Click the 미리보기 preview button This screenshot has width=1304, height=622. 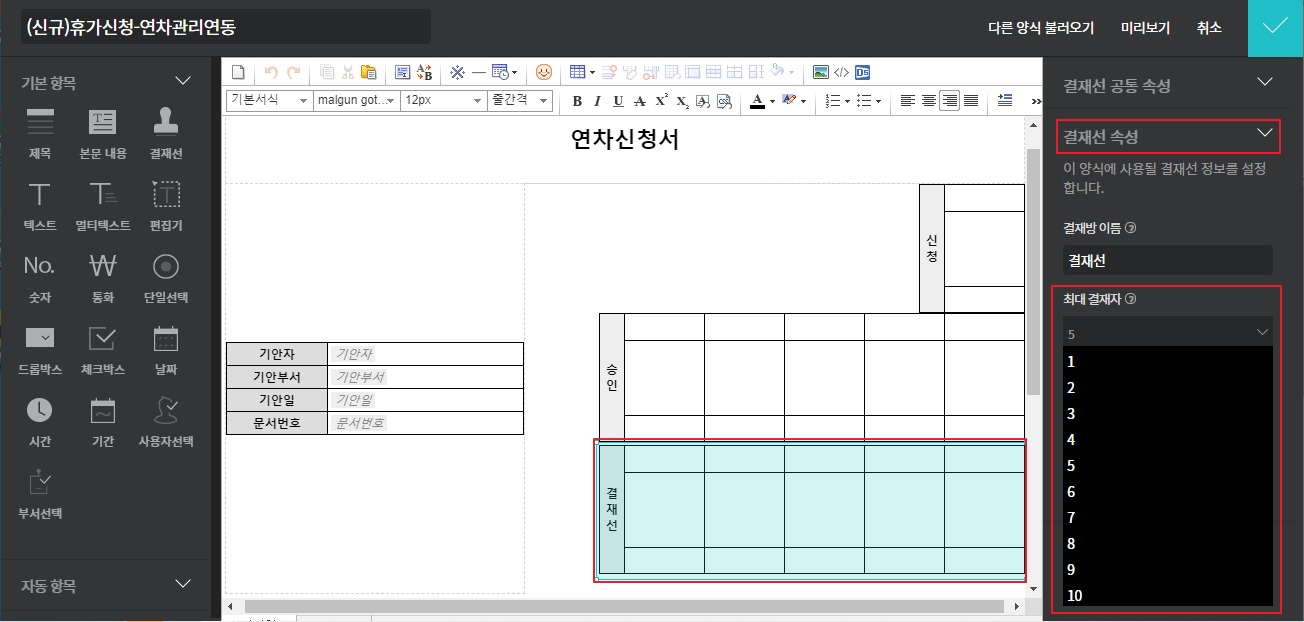point(1145,28)
